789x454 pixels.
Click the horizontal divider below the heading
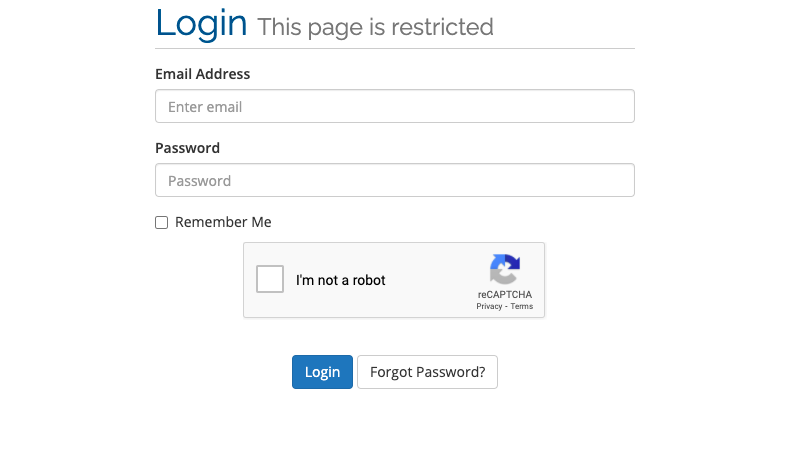pos(394,48)
